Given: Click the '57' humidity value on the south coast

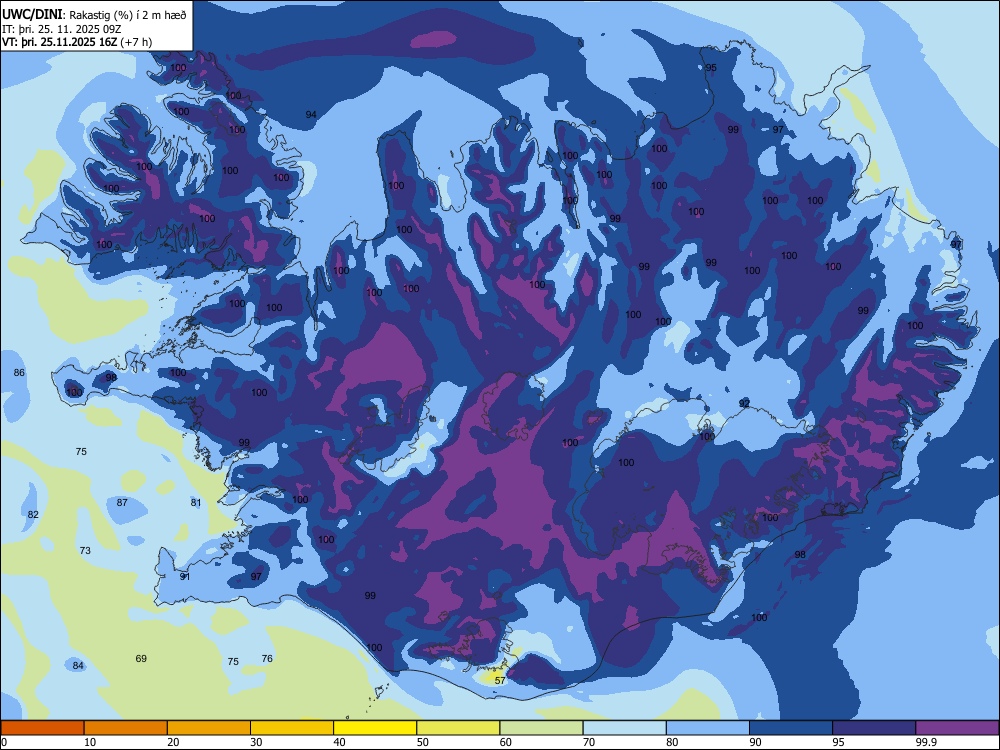Looking at the screenshot, I should coord(500,680).
